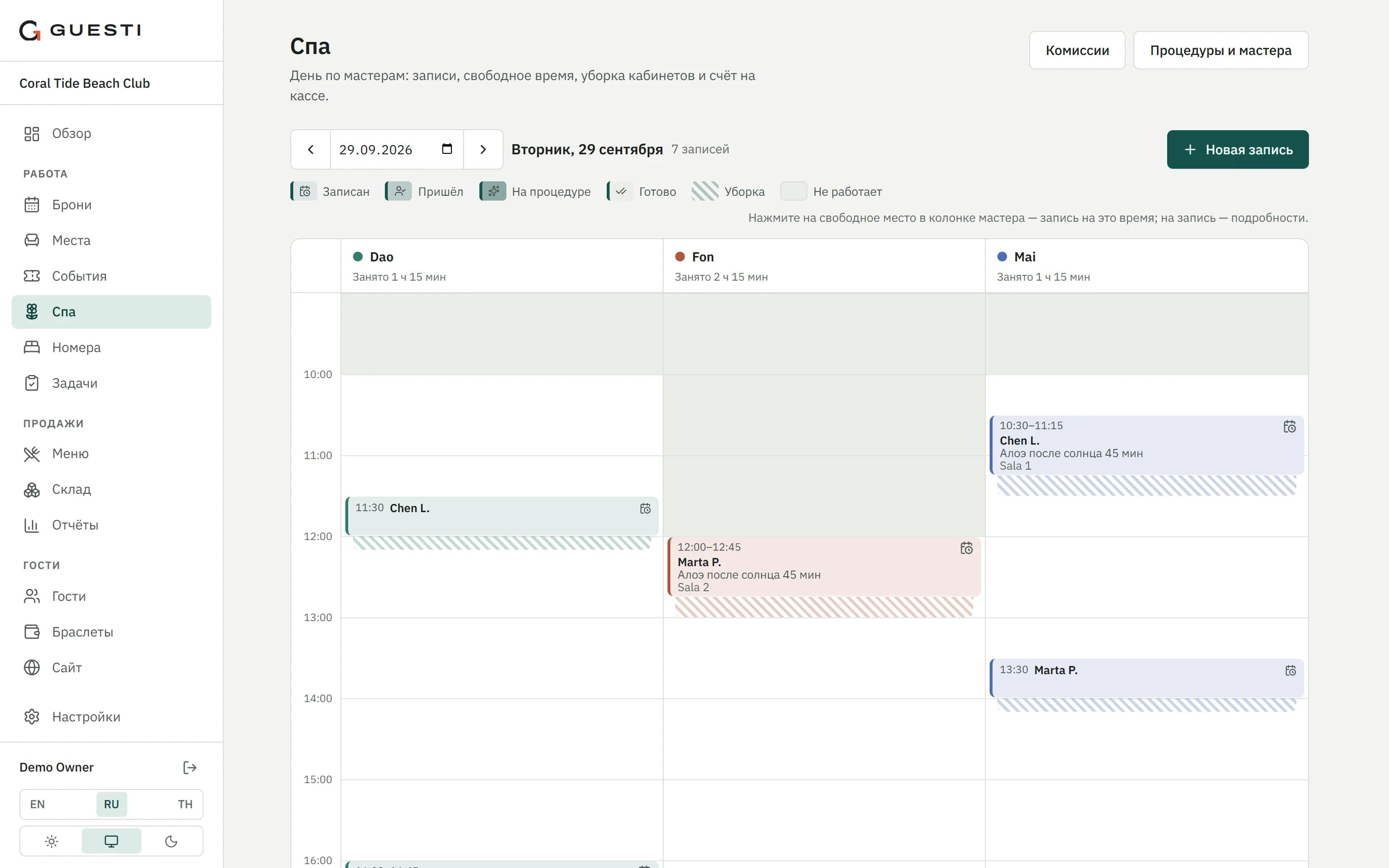Open Гости people icon

[x=31, y=597]
